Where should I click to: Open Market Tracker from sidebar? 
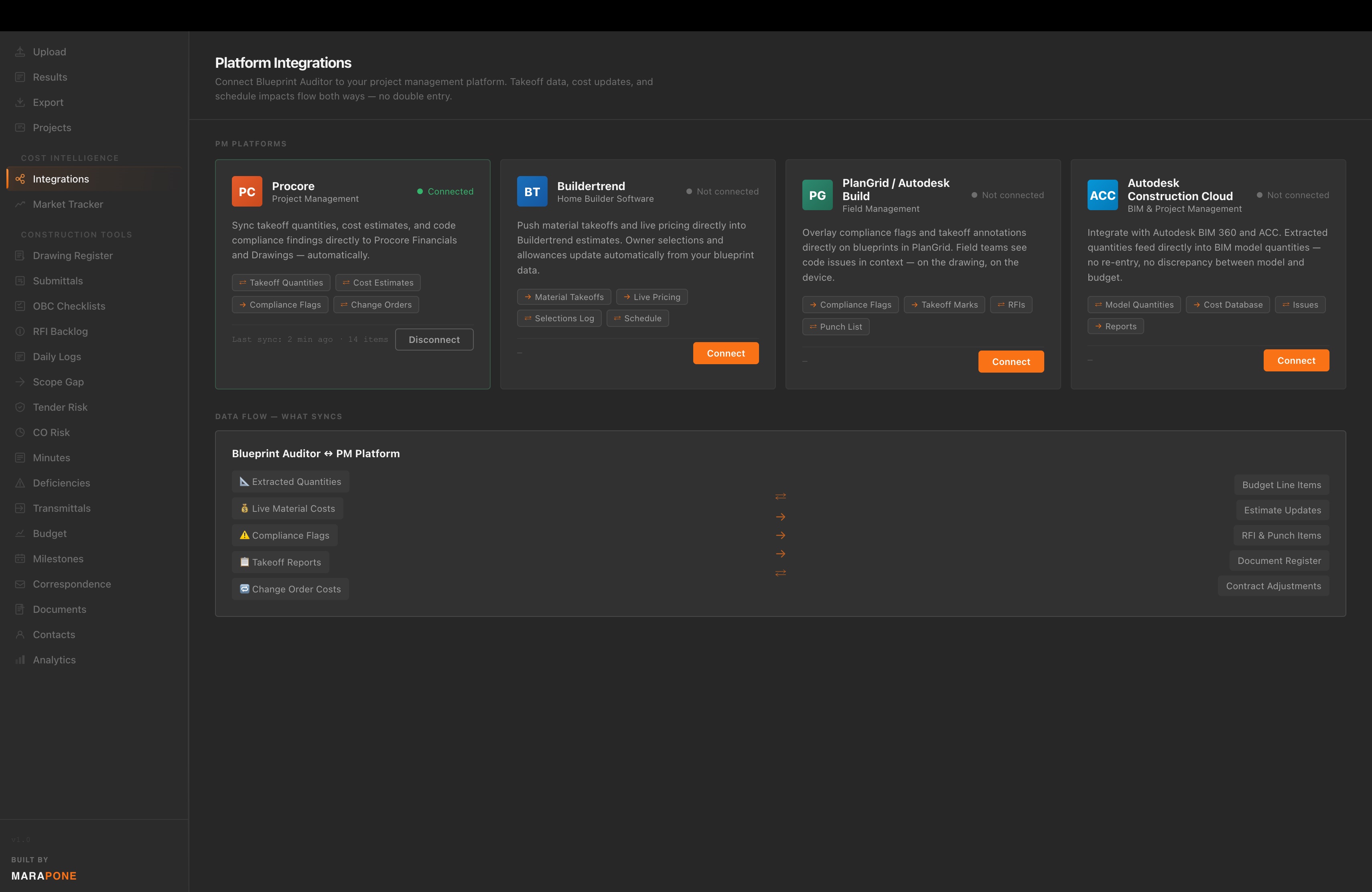[x=94, y=205]
